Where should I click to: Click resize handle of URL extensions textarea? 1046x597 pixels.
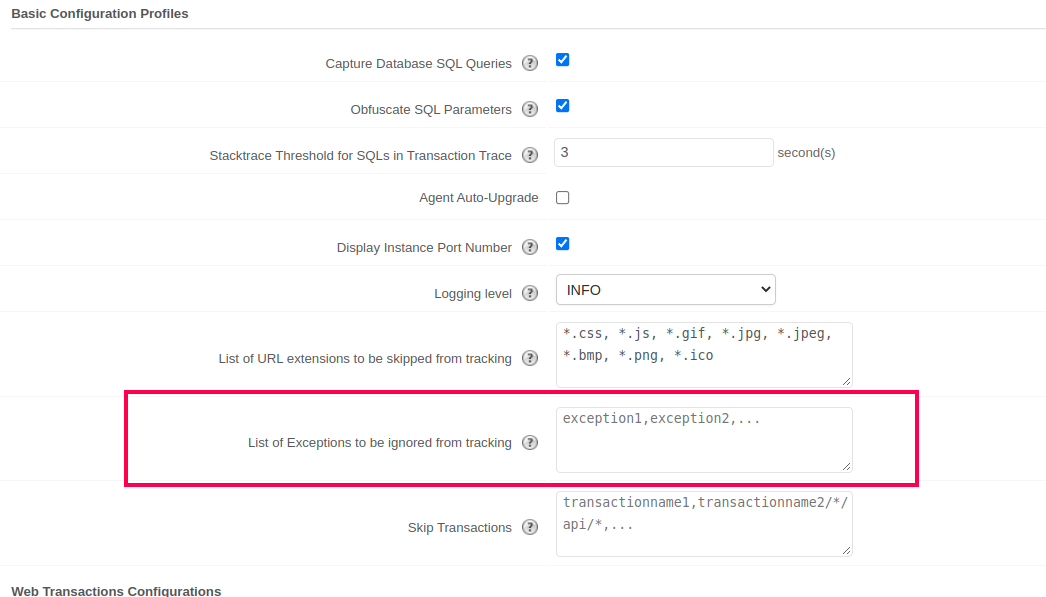point(847,381)
